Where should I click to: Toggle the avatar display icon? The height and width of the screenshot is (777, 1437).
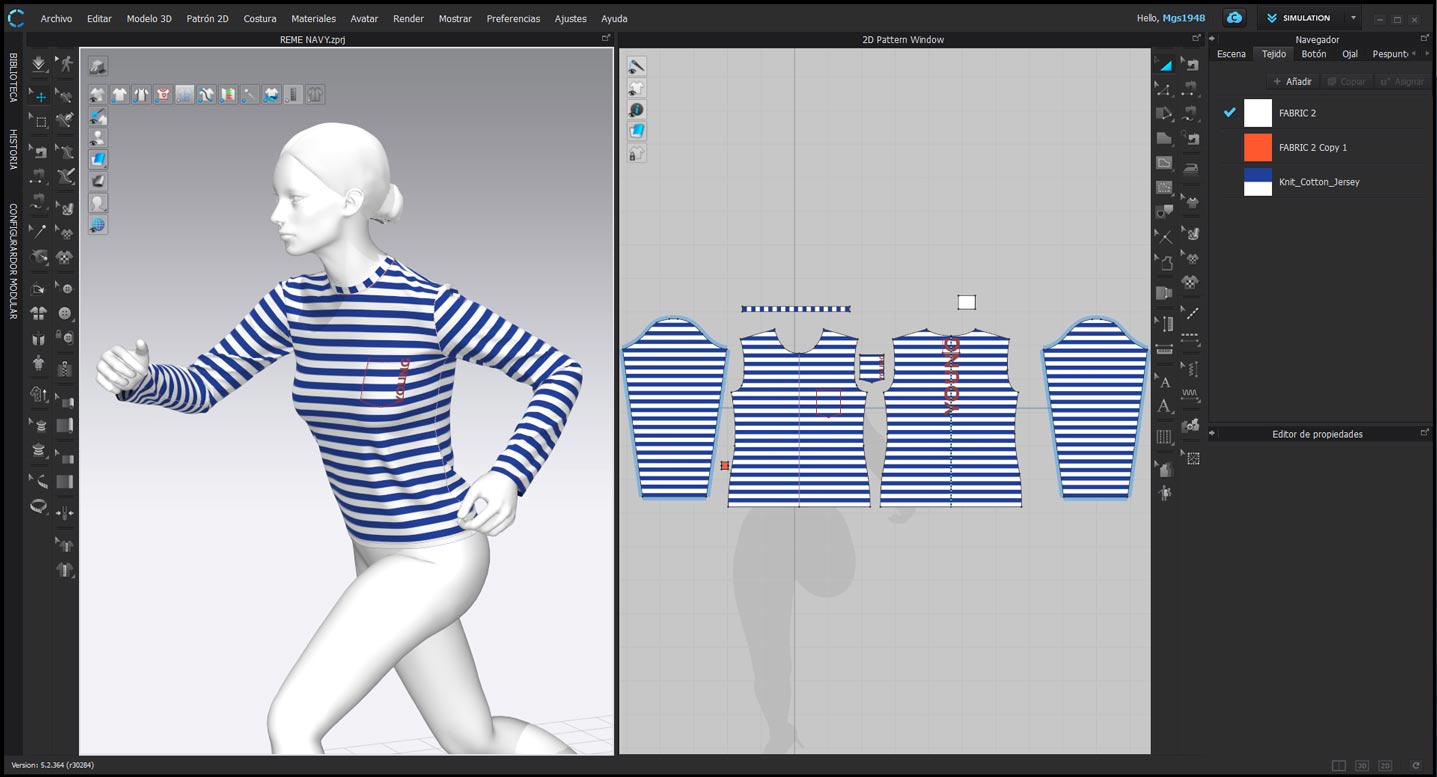pos(98,137)
